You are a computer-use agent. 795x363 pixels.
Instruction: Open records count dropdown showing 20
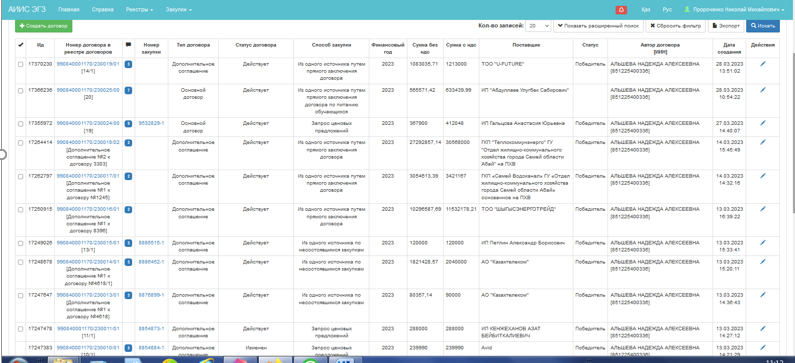pyautogui.click(x=538, y=25)
